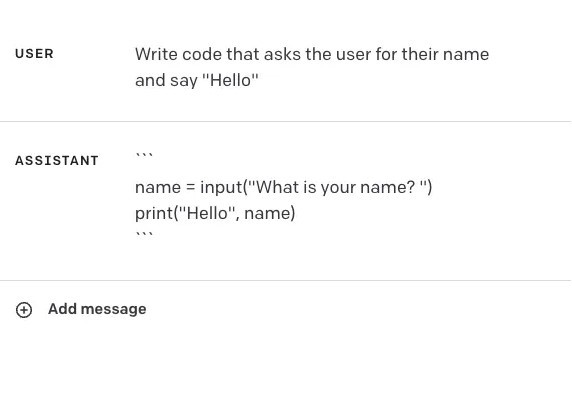Toggle the ASSISTANT role label
The image size is (572, 420).
coord(57,161)
